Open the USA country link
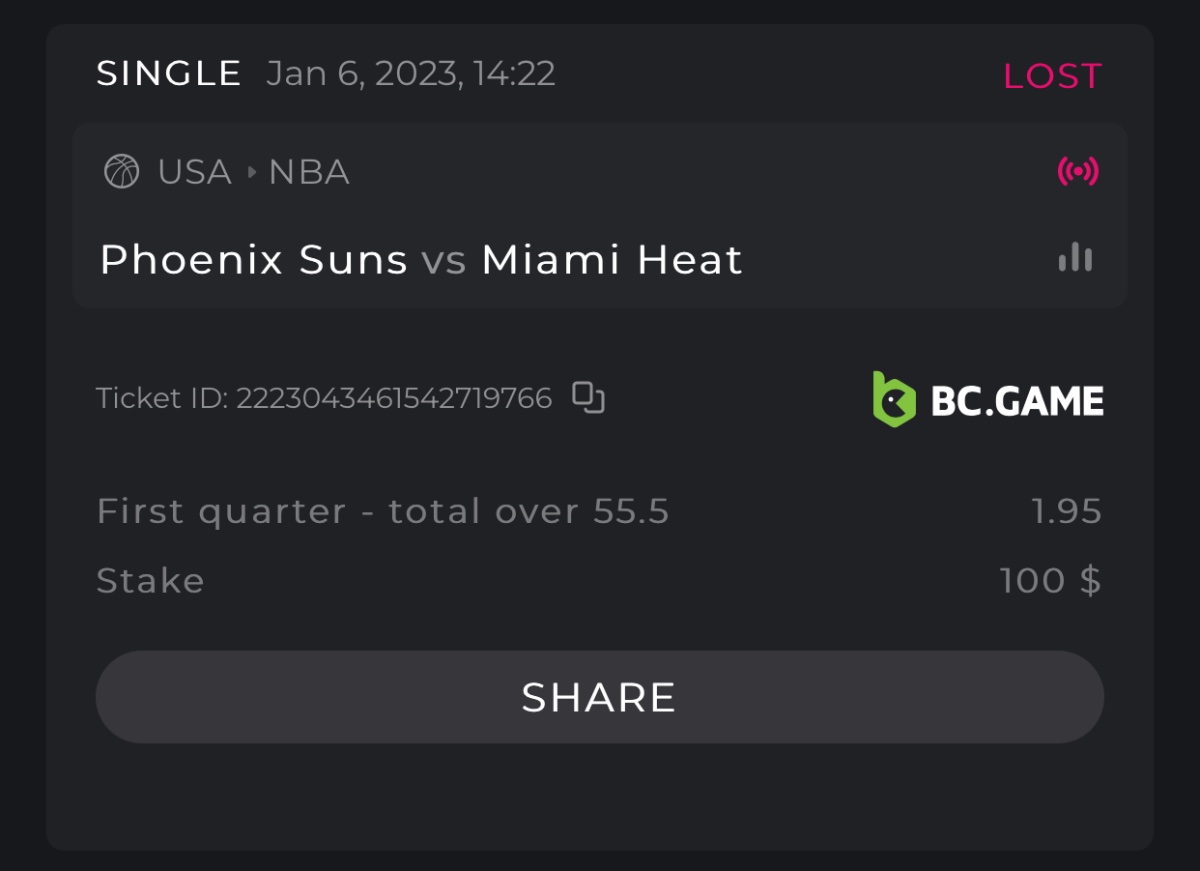The width and height of the screenshot is (1200, 871). [194, 172]
